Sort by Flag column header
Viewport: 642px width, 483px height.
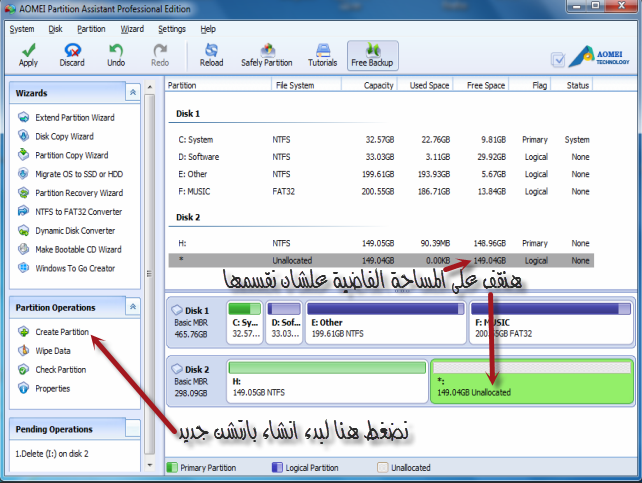530,85
